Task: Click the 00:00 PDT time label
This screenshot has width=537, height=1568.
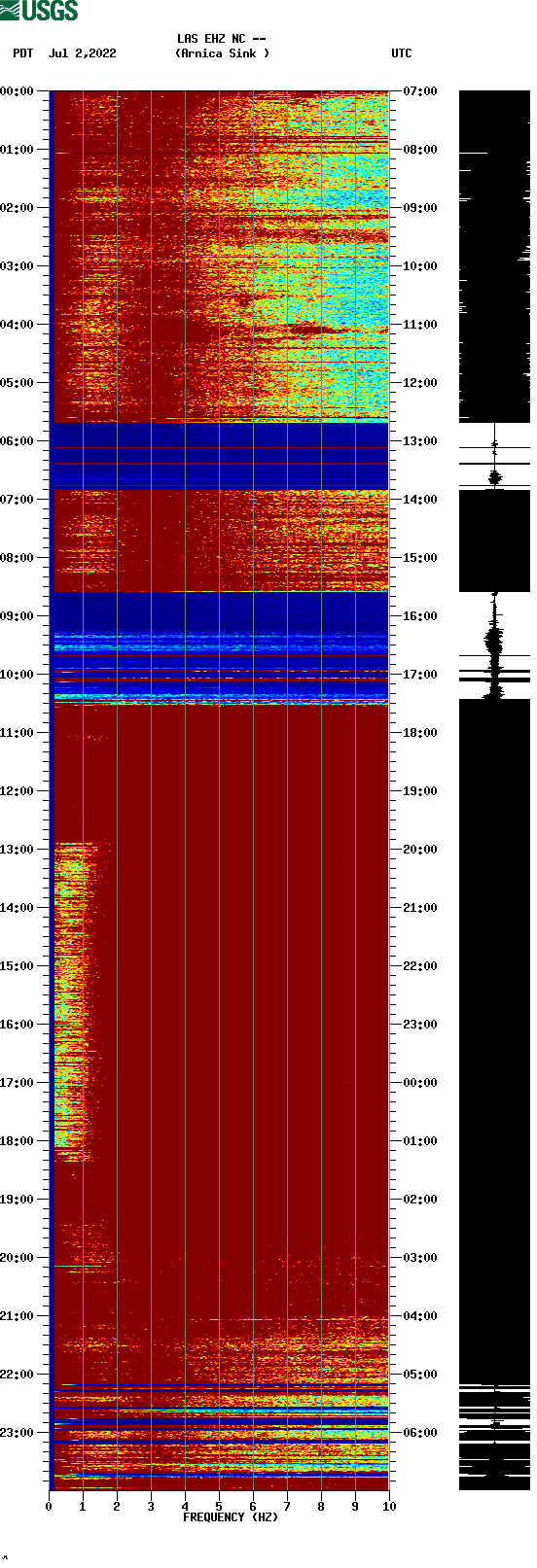Action: [x=18, y=91]
